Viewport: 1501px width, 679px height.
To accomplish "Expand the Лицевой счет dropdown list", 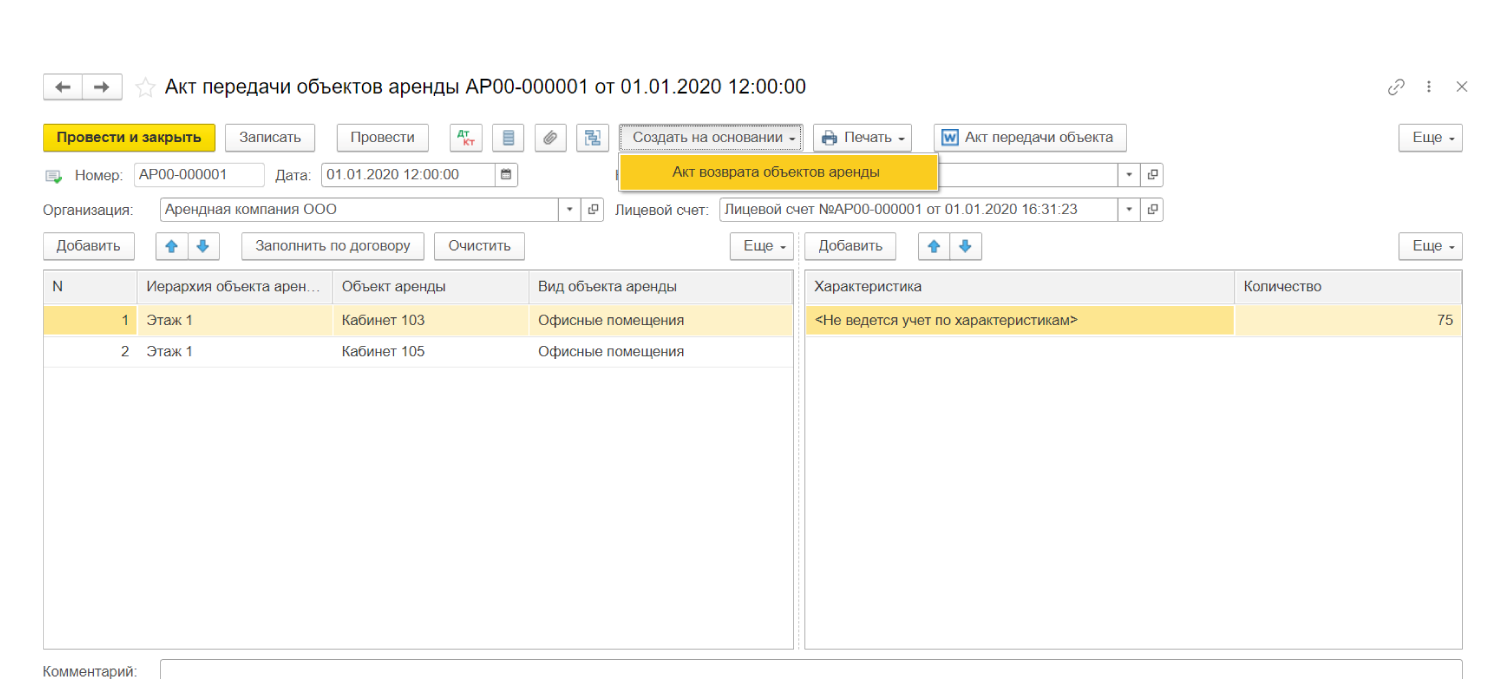I will pos(1129,210).
